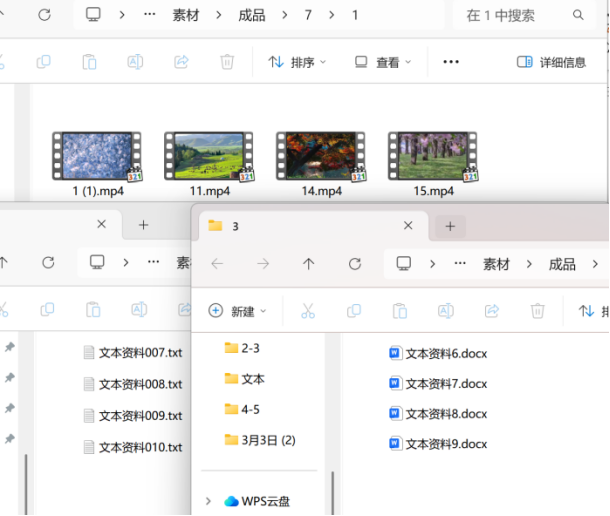Close the tab in bottom-left window
The image size is (610, 516).
tap(102, 224)
